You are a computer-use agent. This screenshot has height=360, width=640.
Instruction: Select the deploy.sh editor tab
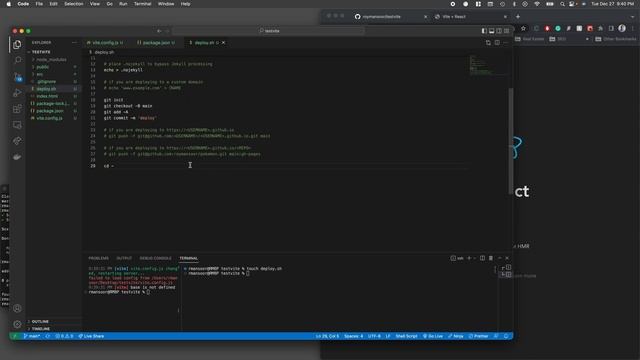point(204,42)
